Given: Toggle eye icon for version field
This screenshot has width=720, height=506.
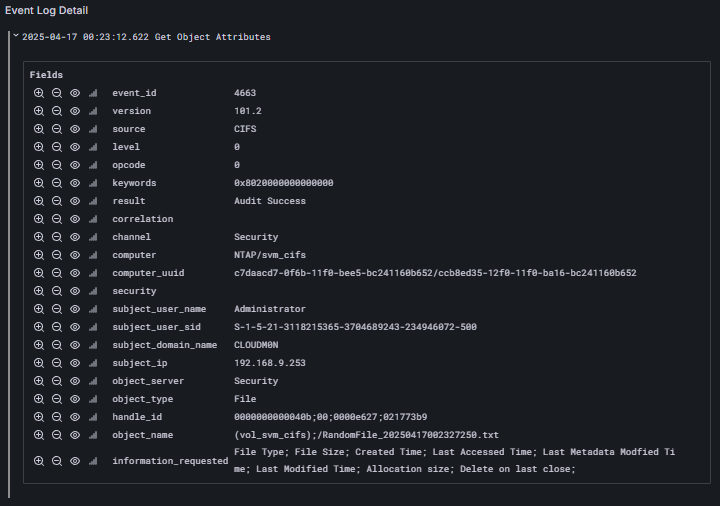Looking at the screenshot, I should click(75, 111).
